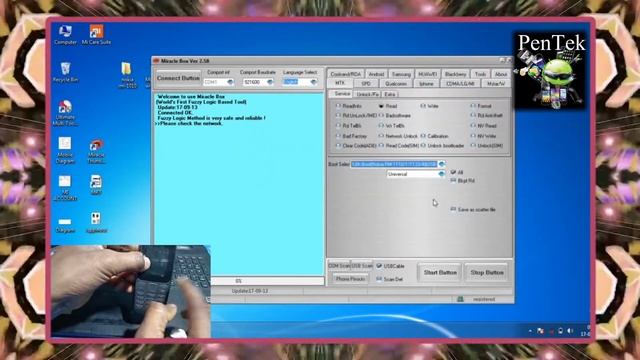
Task: Open the Language Select dropdown
Action: click(x=300, y=82)
